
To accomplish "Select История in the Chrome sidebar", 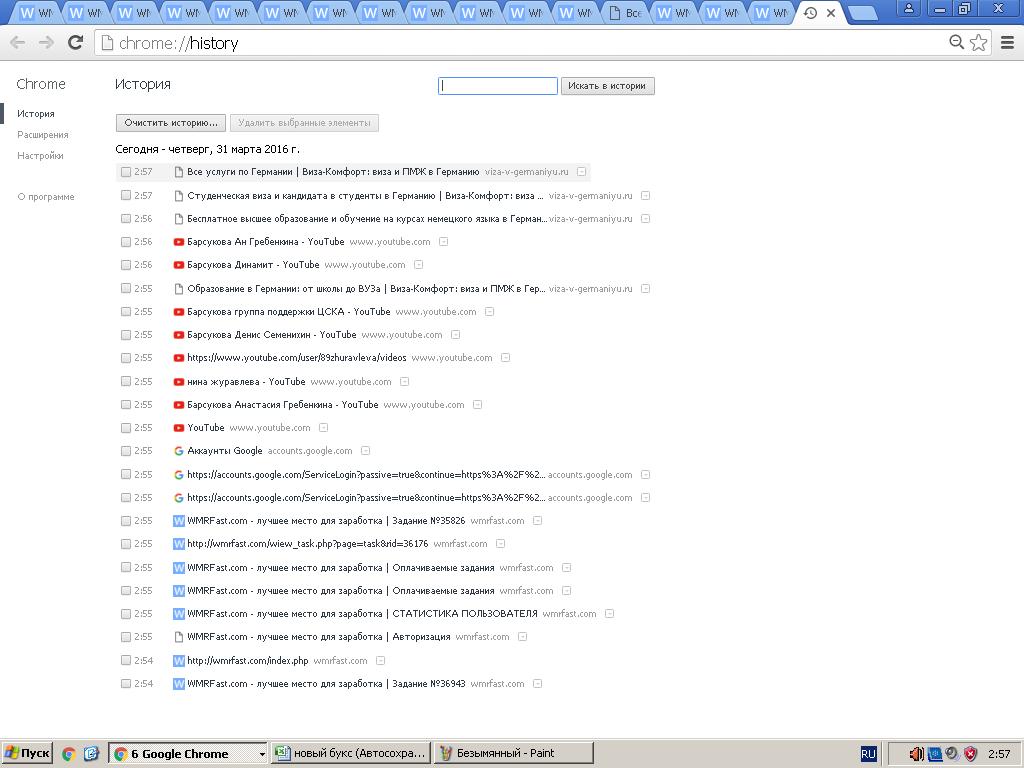I will (36, 114).
